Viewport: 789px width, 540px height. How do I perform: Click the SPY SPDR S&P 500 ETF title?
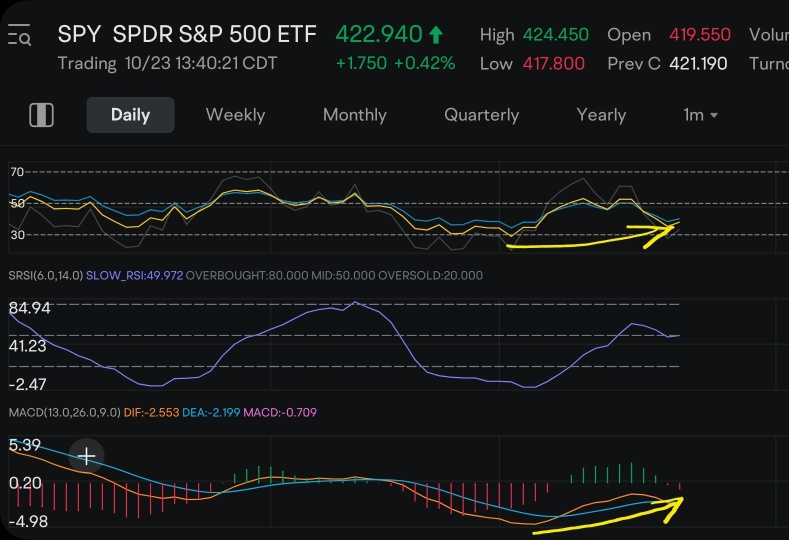click(187, 35)
